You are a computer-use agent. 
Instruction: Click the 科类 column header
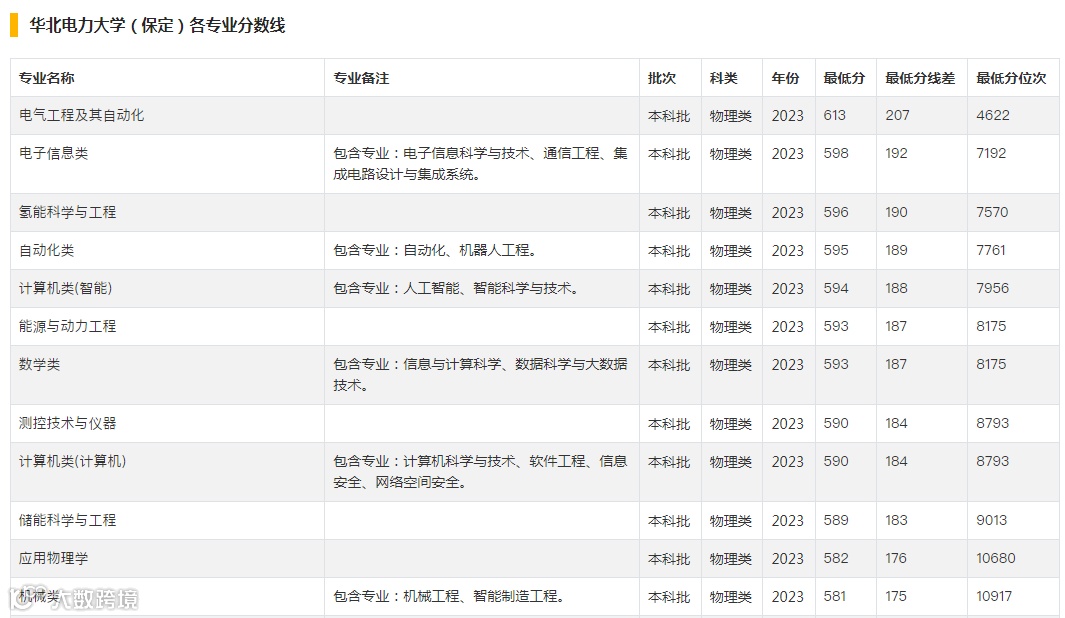[x=723, y=78]
